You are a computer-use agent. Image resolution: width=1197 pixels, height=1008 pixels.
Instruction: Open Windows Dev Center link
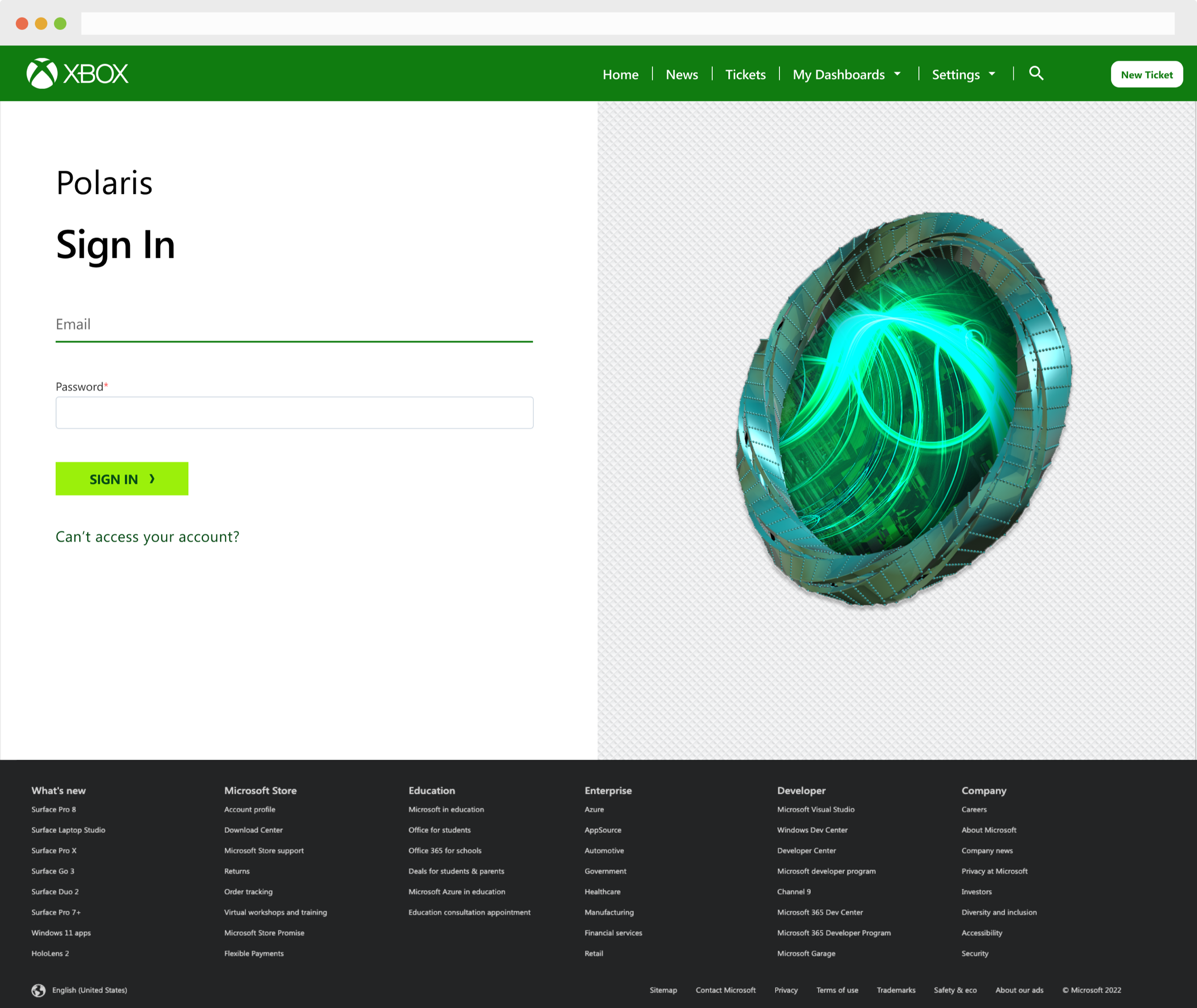[812, 830]
